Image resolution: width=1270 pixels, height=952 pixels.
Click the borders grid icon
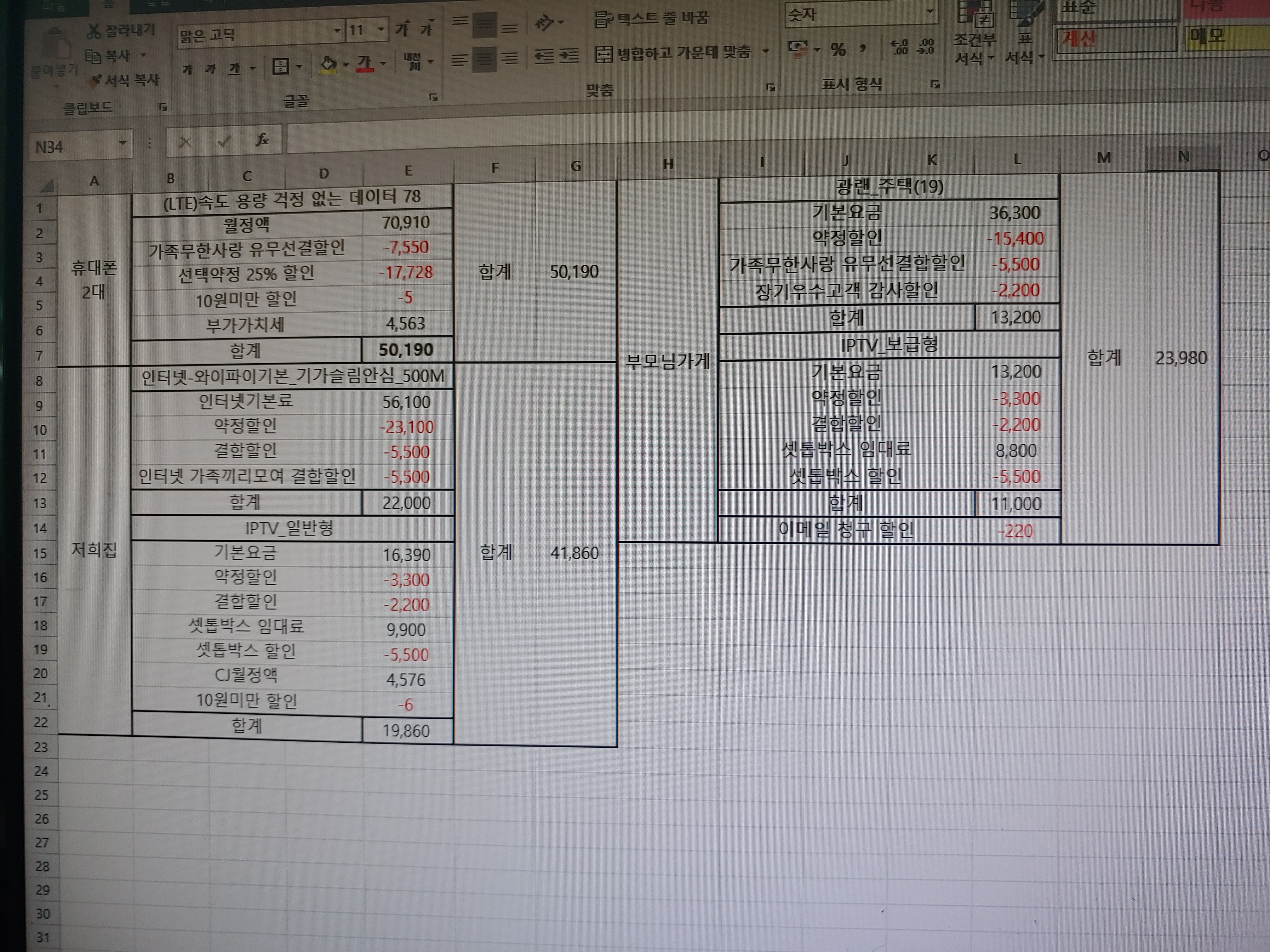[x=280, y=67]
